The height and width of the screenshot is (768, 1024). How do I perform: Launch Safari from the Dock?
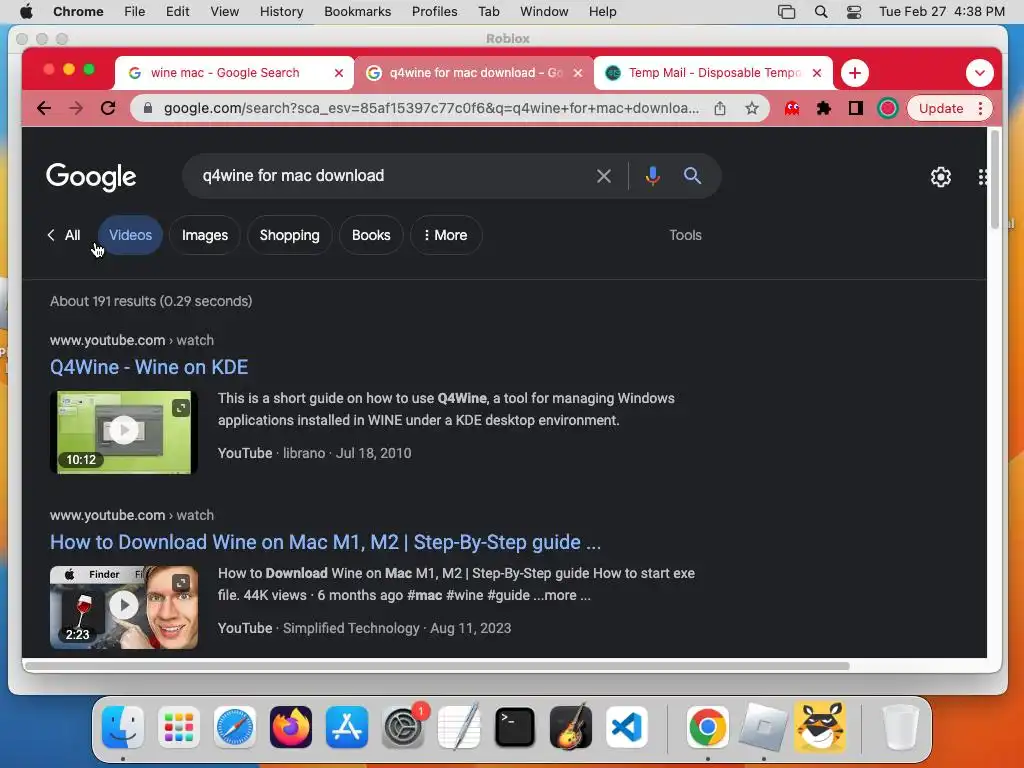click(x=235, y=727)
